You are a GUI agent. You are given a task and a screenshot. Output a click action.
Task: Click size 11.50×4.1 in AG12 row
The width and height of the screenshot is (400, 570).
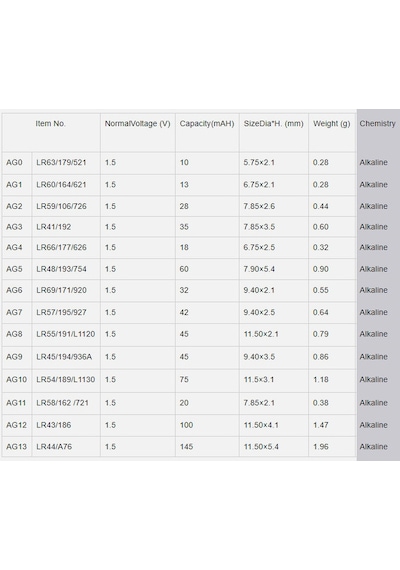[261, 425]
